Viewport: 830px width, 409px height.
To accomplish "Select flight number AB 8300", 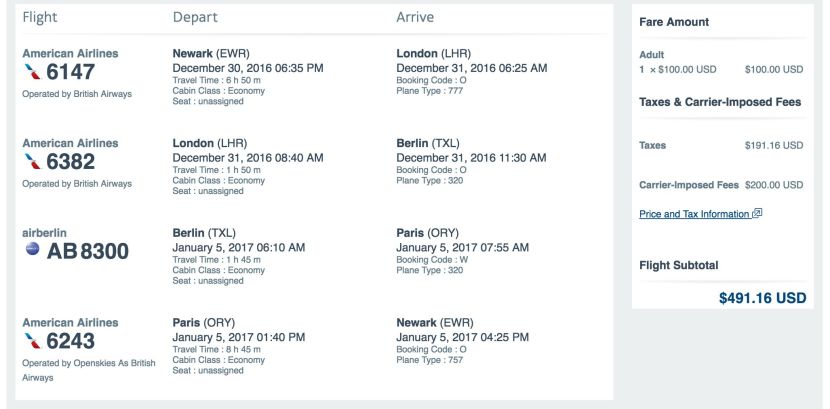I will [88, 251].
